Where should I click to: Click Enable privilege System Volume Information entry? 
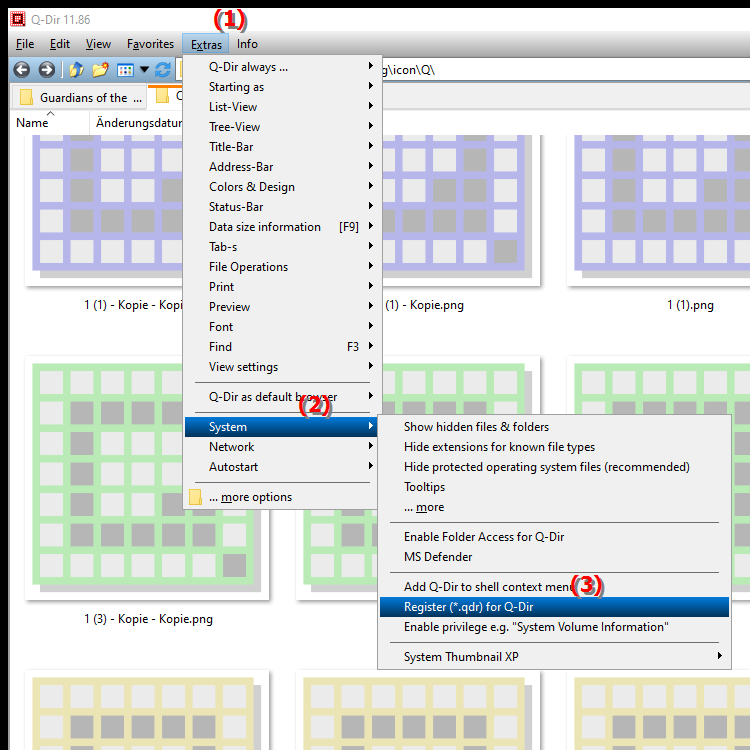(x=554, y=627)
